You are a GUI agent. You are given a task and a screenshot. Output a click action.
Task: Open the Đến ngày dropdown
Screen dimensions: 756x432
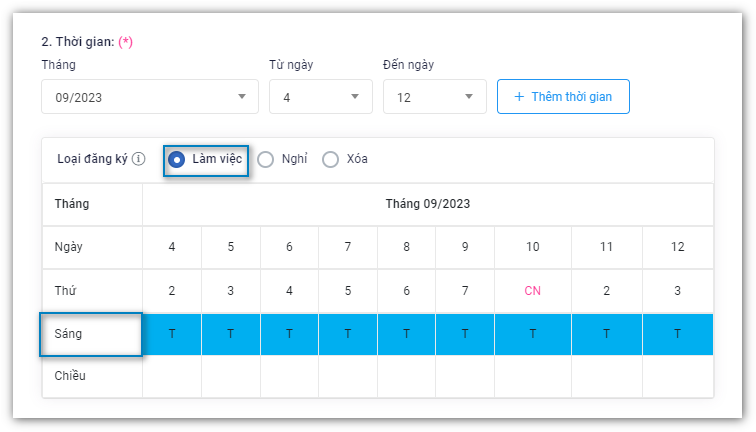pos(434,97)
